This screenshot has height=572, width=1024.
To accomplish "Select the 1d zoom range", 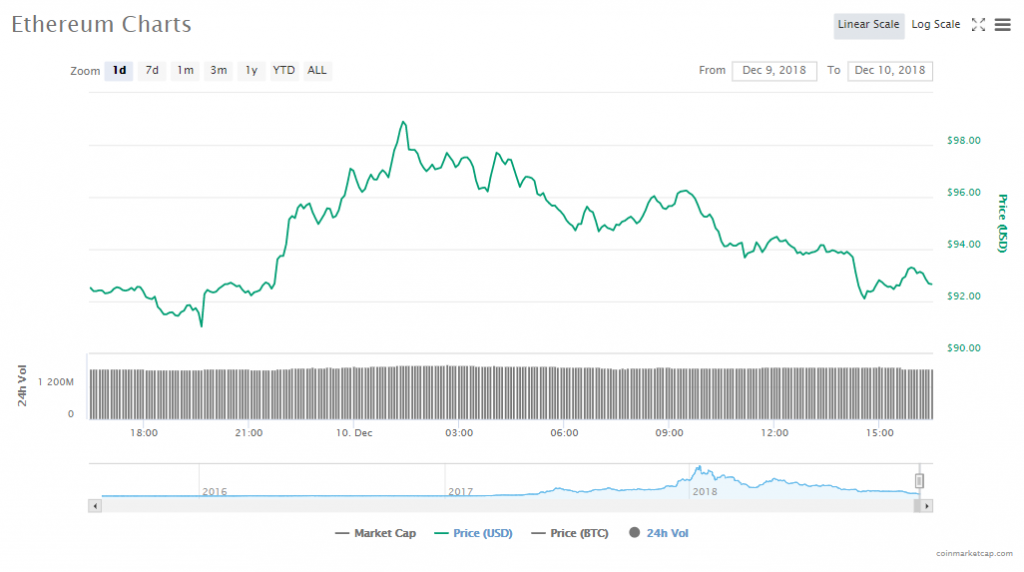I will click(x=119, y=71).
